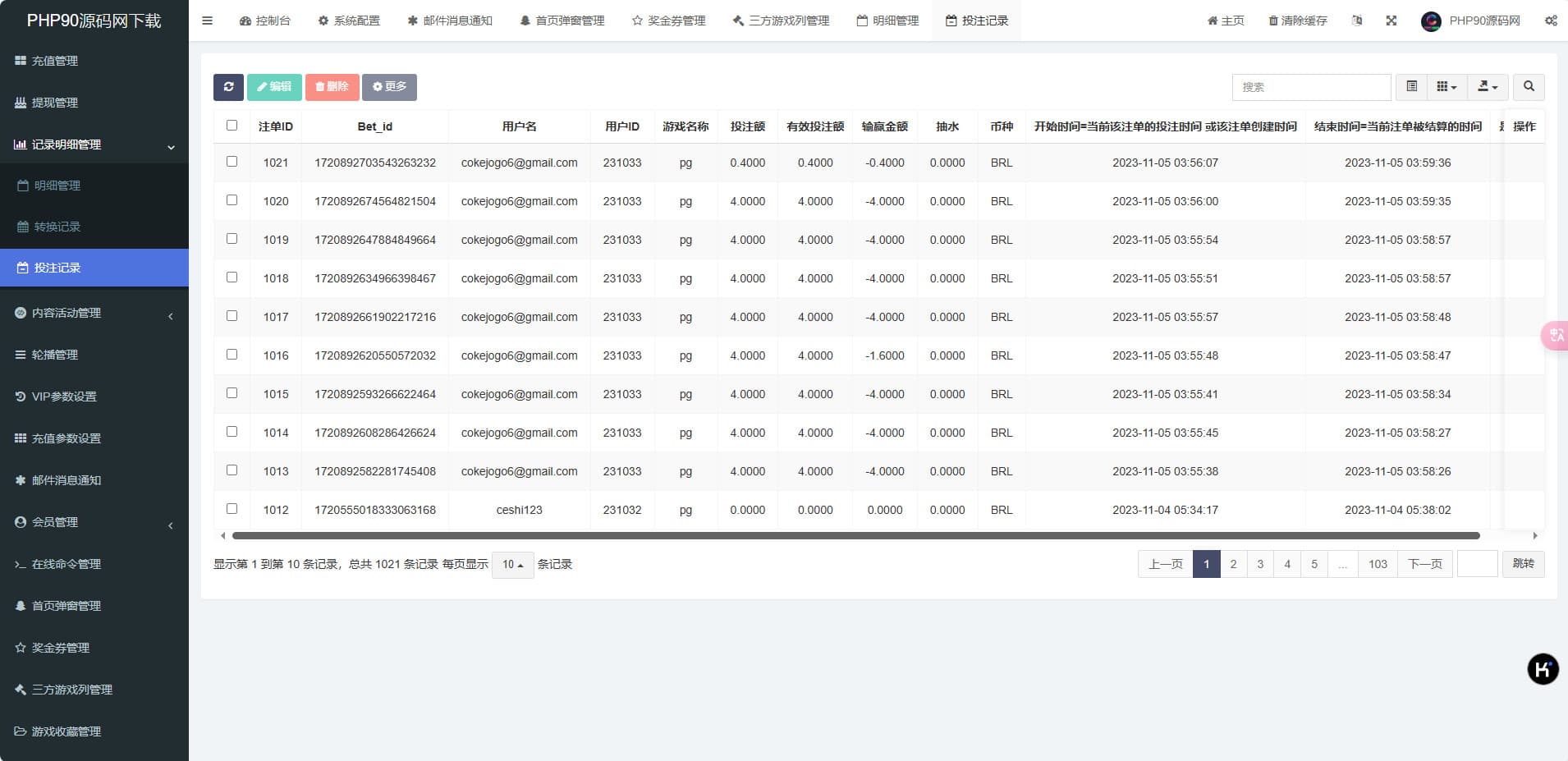Select 转换记录 in the sidebar menu
The width and height of the screenshot is (1568, 761).
[x=57, y=227]
